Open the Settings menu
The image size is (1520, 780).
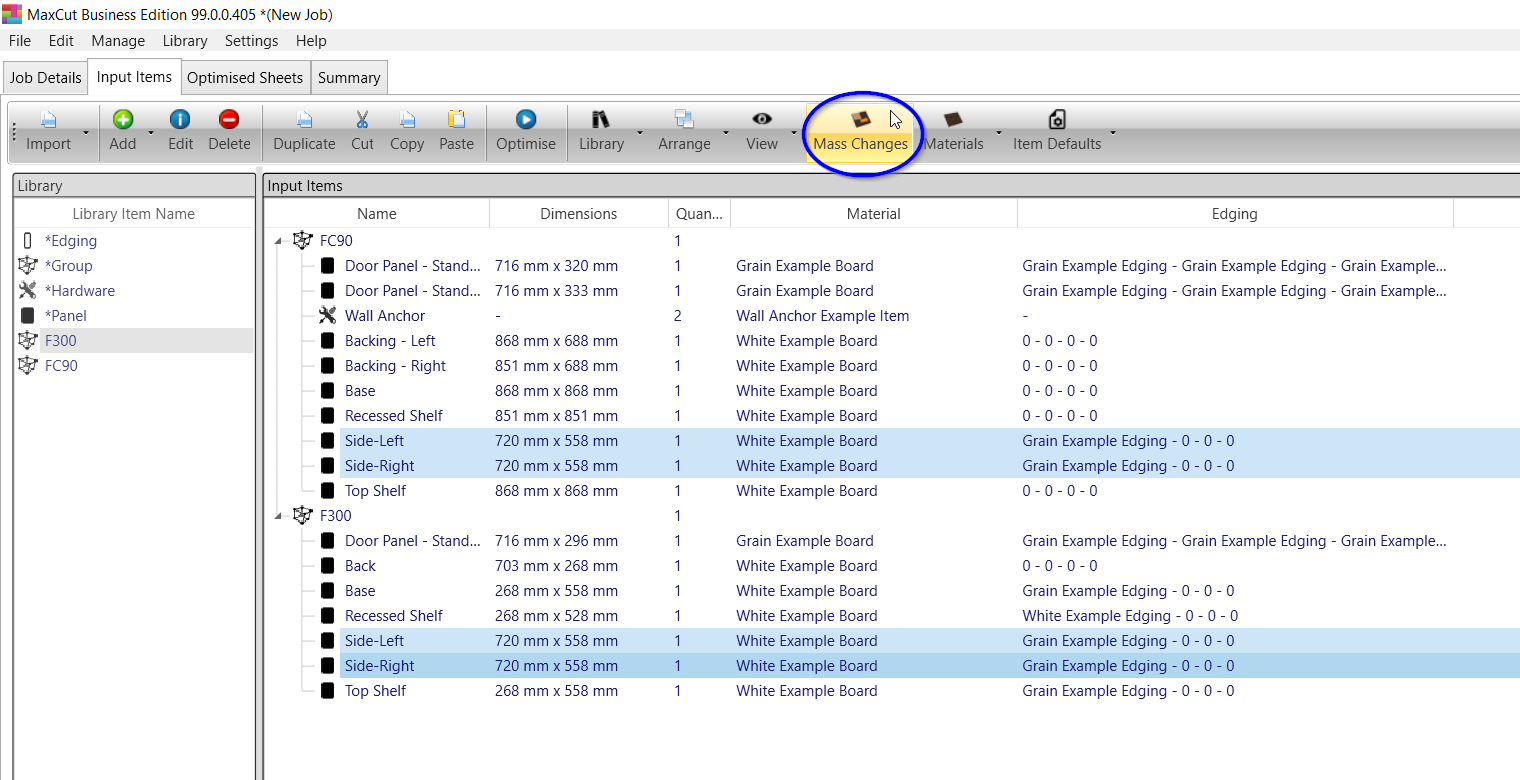[252, 41]
